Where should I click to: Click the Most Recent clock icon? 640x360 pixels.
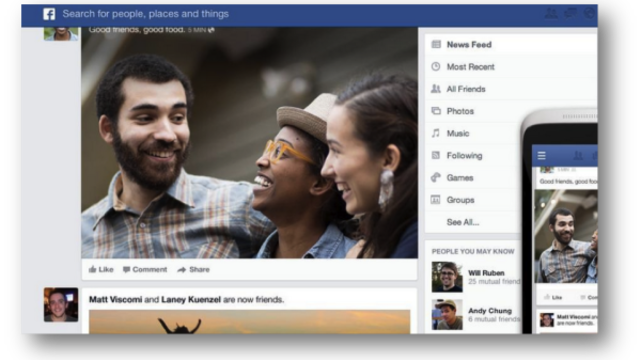click(436, 66)
